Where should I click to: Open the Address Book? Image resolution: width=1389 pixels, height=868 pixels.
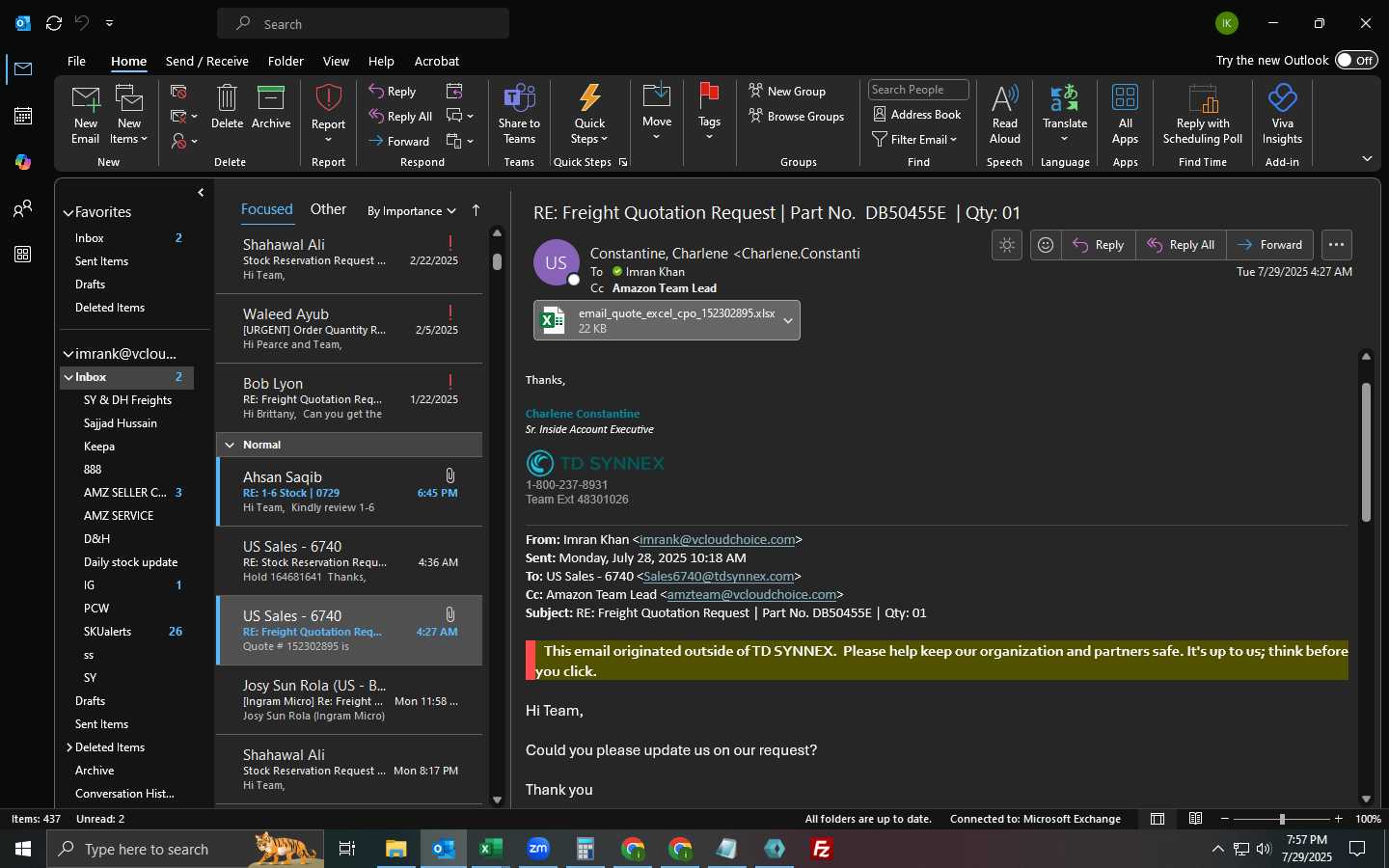[917, 115]
